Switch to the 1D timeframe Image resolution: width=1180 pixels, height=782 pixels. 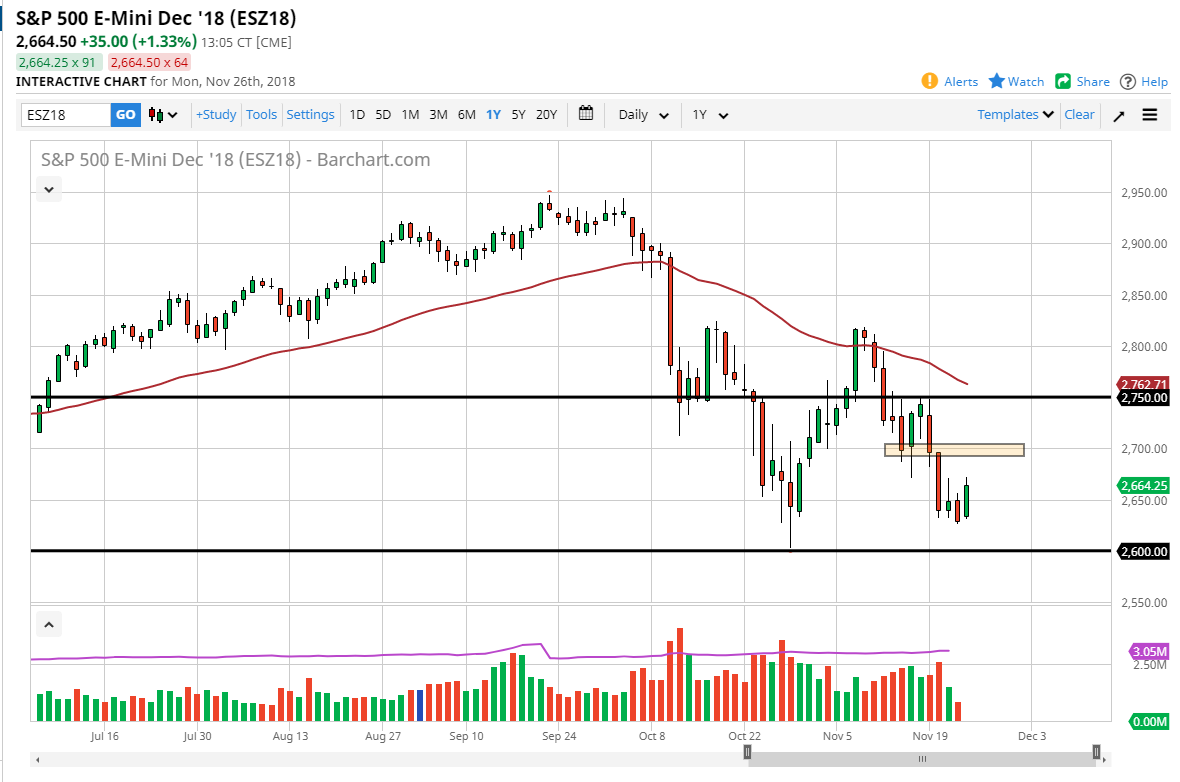357,114
